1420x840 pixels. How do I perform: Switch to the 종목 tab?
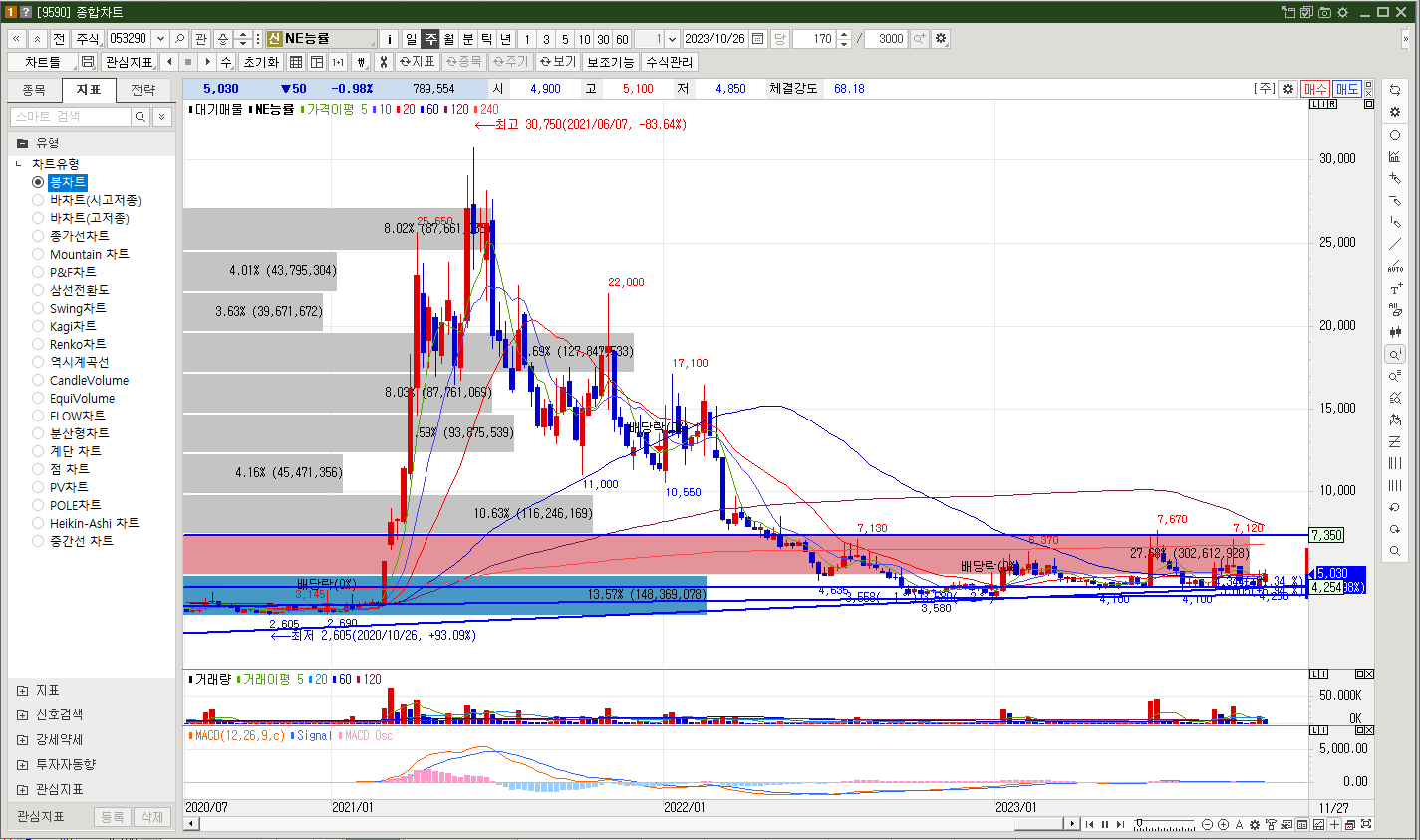click(x=34, y=90)
